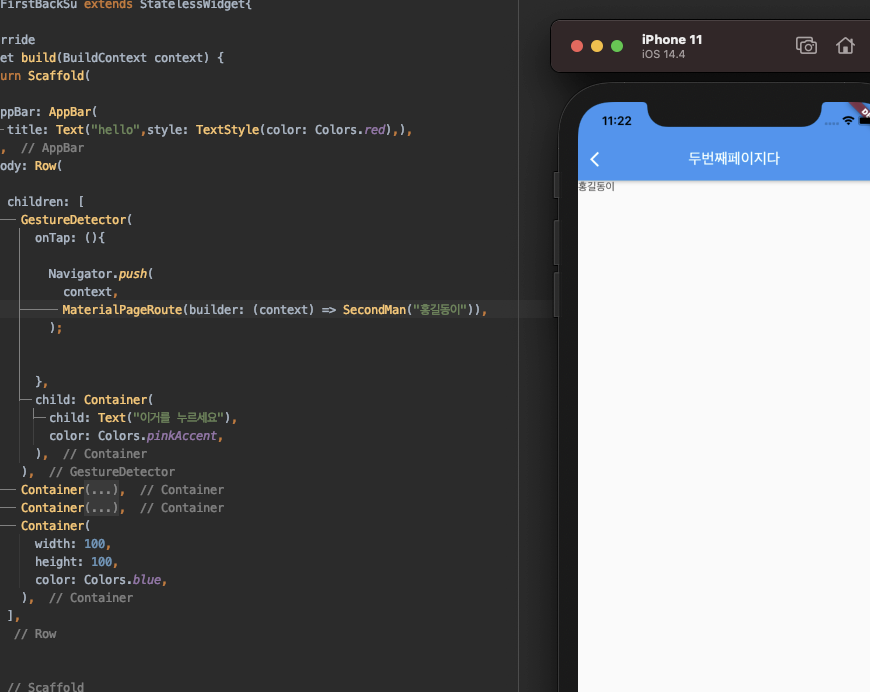Click the children: [ line
Screen dimensions: 870x692
tap(45, 201)
